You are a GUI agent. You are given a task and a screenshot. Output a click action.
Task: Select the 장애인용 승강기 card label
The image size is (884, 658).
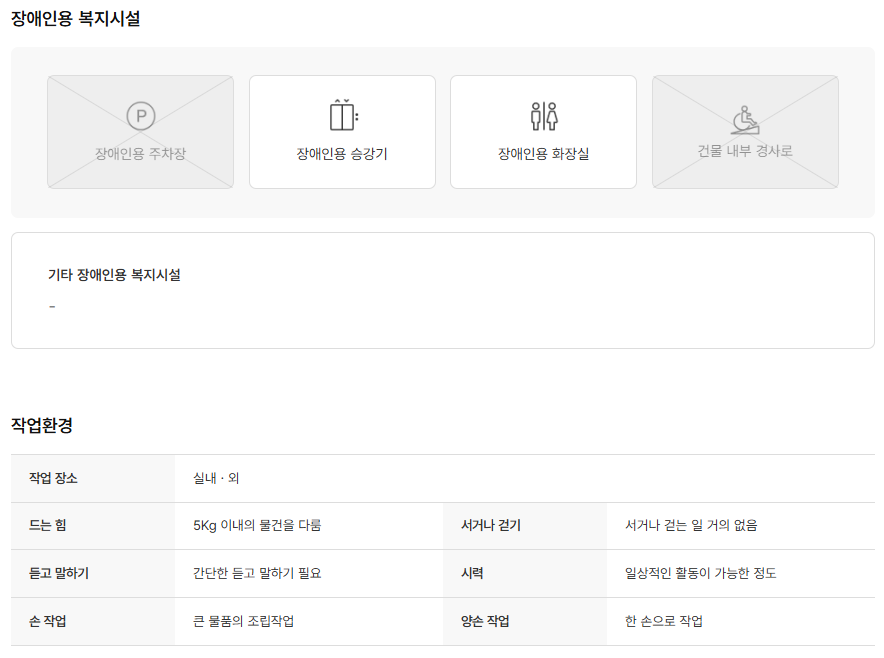(342, 153)
